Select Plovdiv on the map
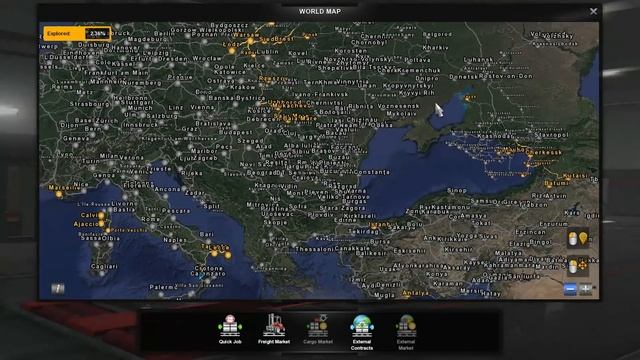This screenshot has width=640, height=360. pos(321,214)
